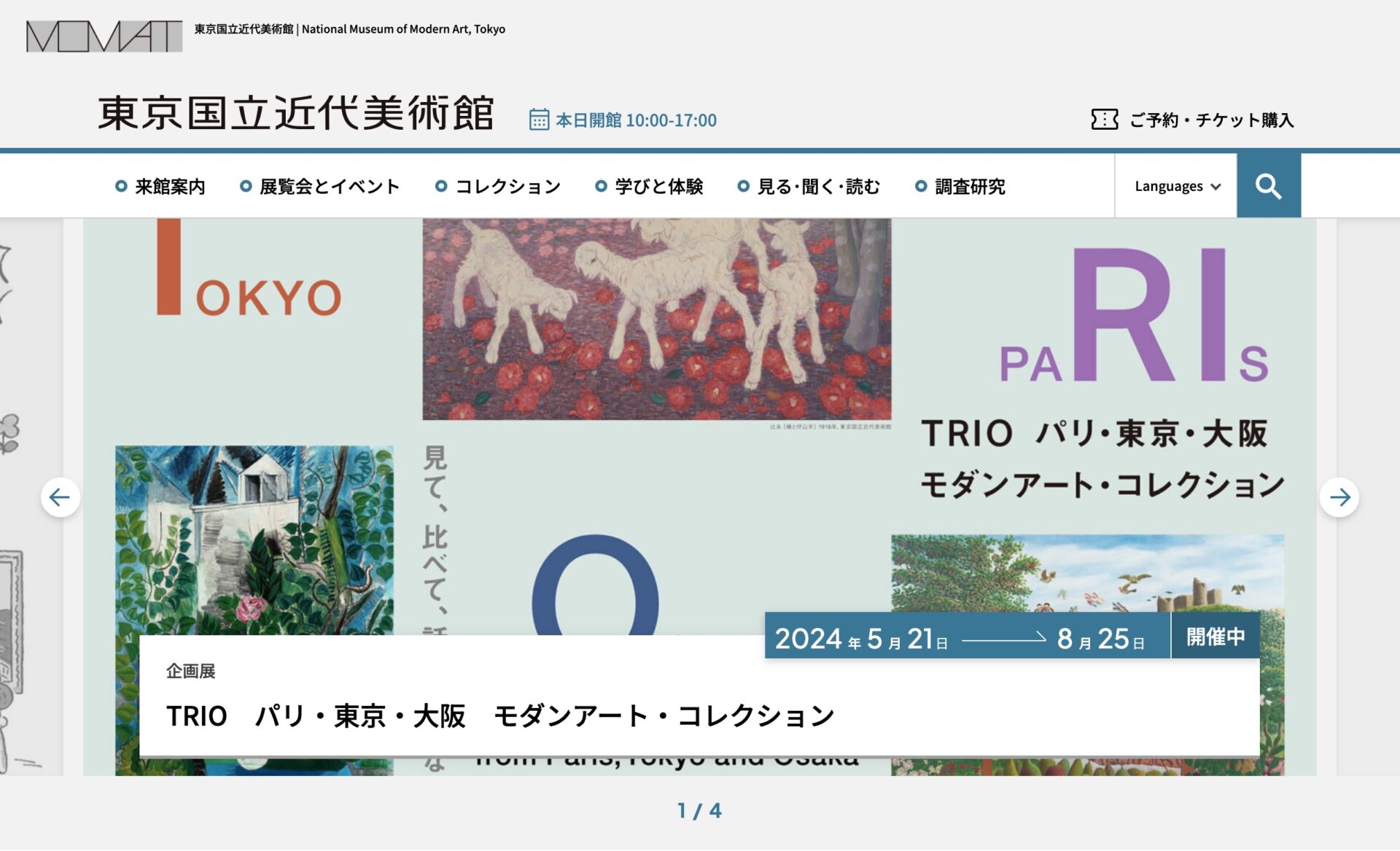Open 展覧会とイベント menu
Image resolution: width=1400 pixels, height=851 pixels.
[x=320, y=187]
